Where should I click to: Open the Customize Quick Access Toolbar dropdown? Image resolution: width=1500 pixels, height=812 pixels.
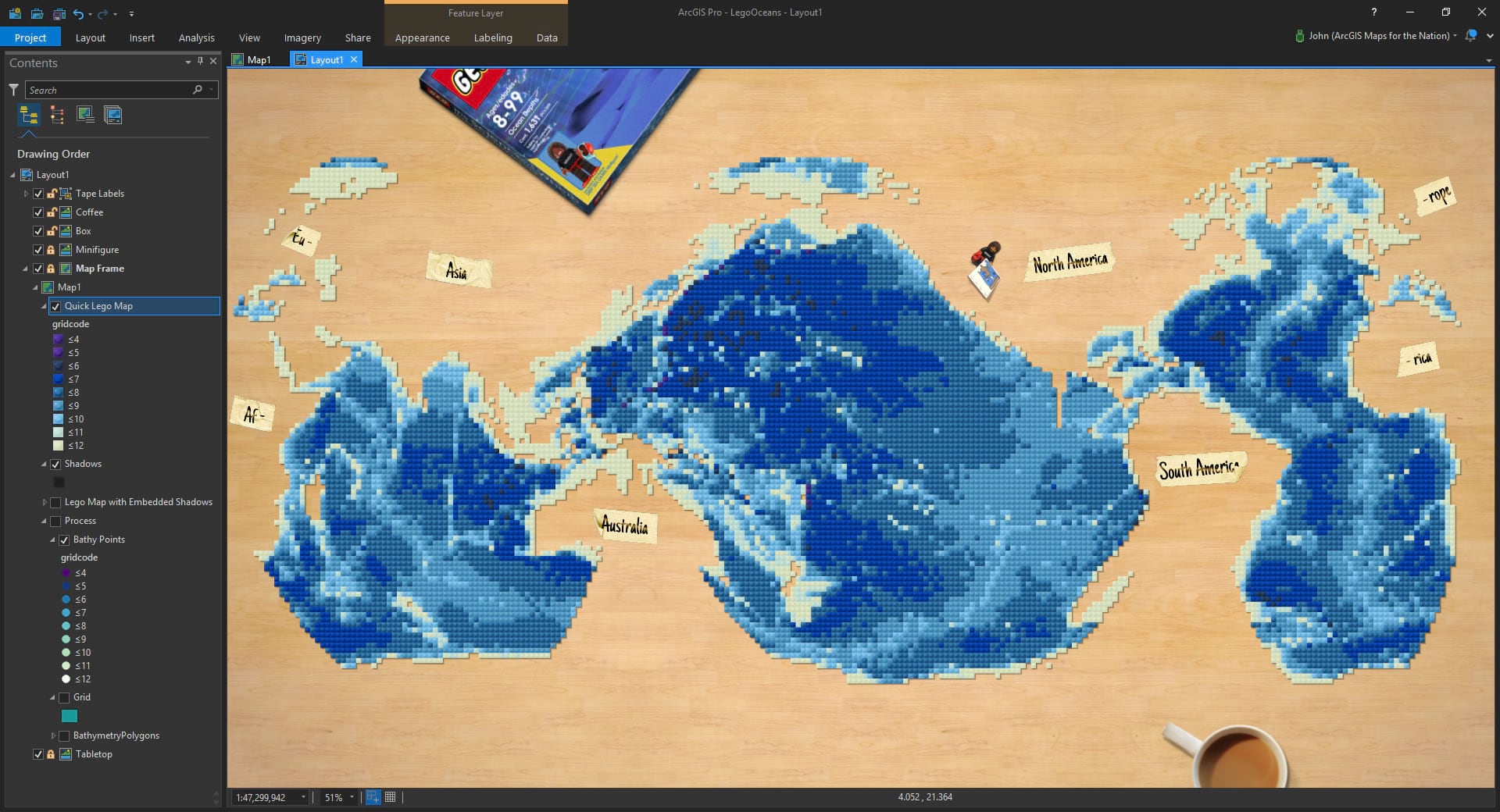click(131, 14)
